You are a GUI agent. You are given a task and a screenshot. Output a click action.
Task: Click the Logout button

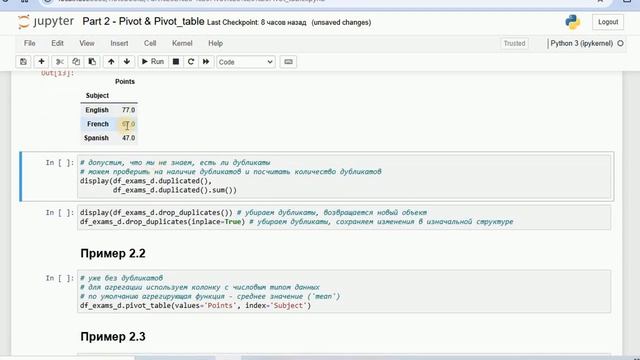(608, 22)
